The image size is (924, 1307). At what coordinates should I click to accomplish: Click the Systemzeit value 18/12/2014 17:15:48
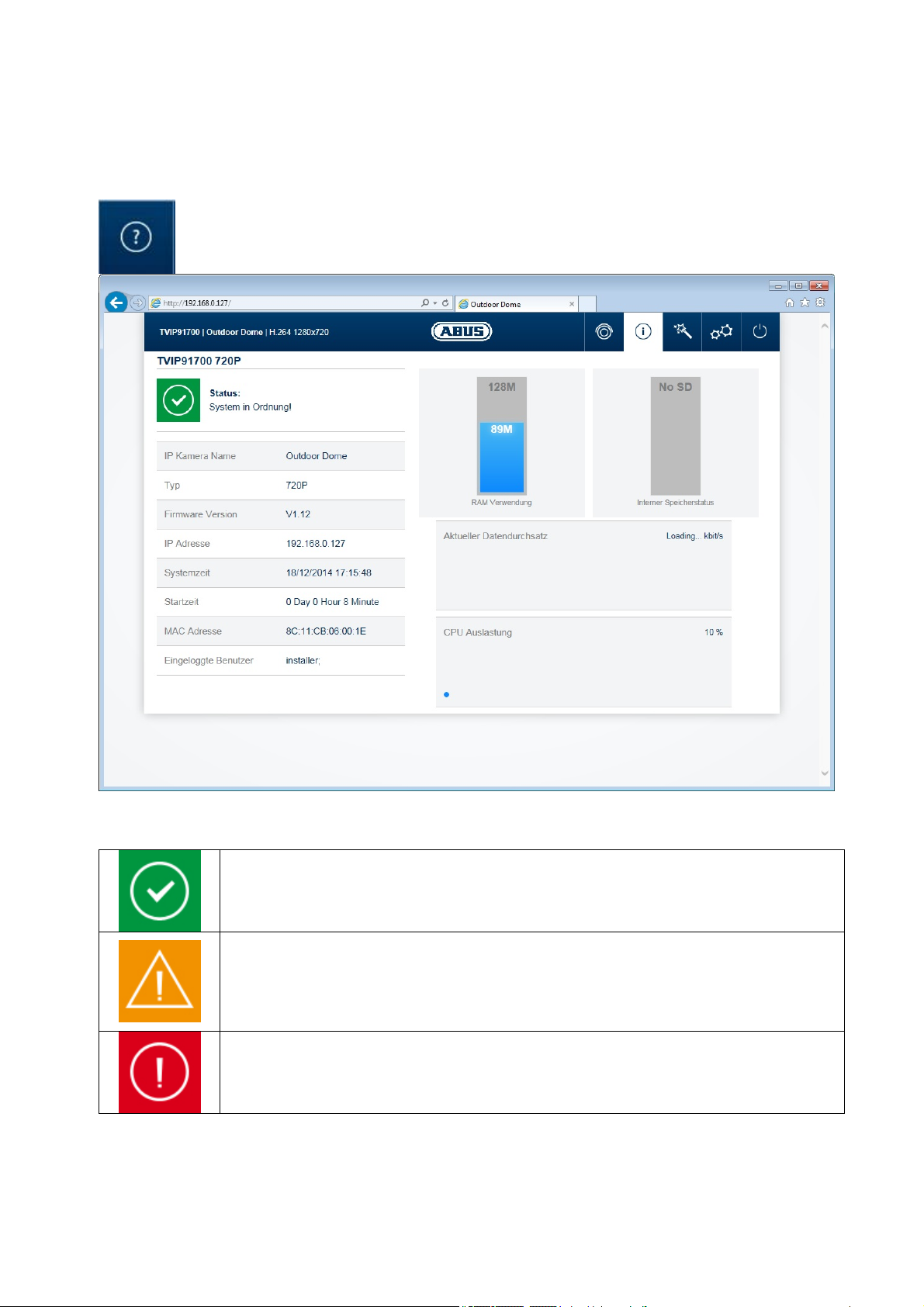[x=328, y=573]
